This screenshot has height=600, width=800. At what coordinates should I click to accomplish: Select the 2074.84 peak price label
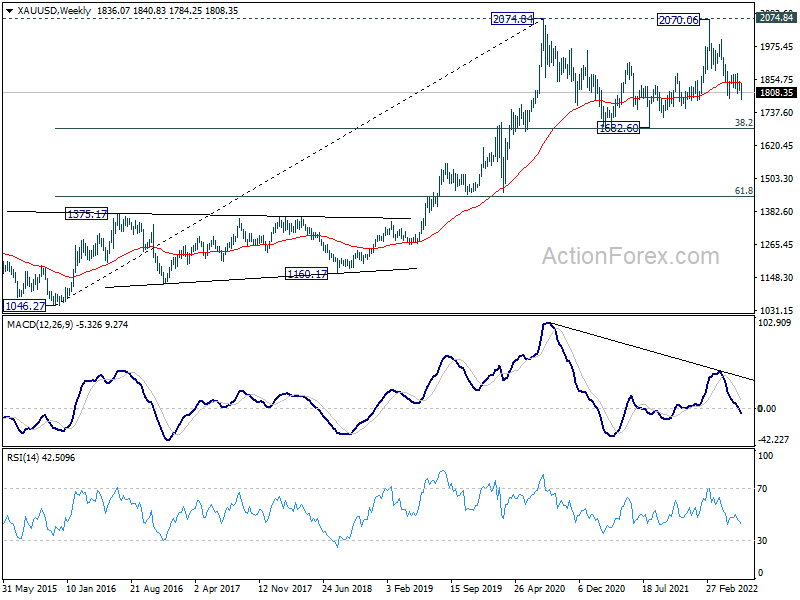(x=512, y=19)
